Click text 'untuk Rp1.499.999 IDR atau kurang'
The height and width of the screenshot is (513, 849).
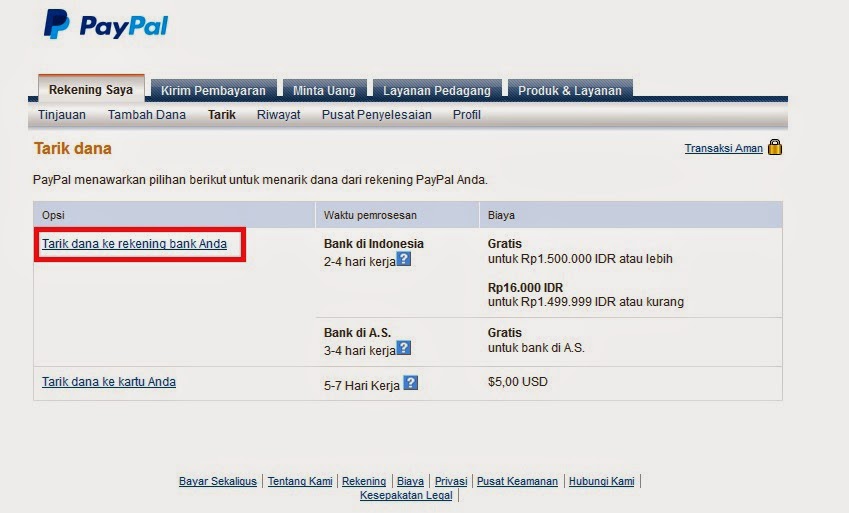point(586,302)
